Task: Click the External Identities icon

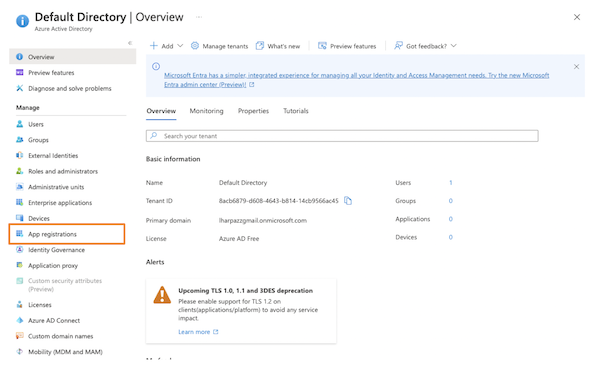Action: [20, 155]
